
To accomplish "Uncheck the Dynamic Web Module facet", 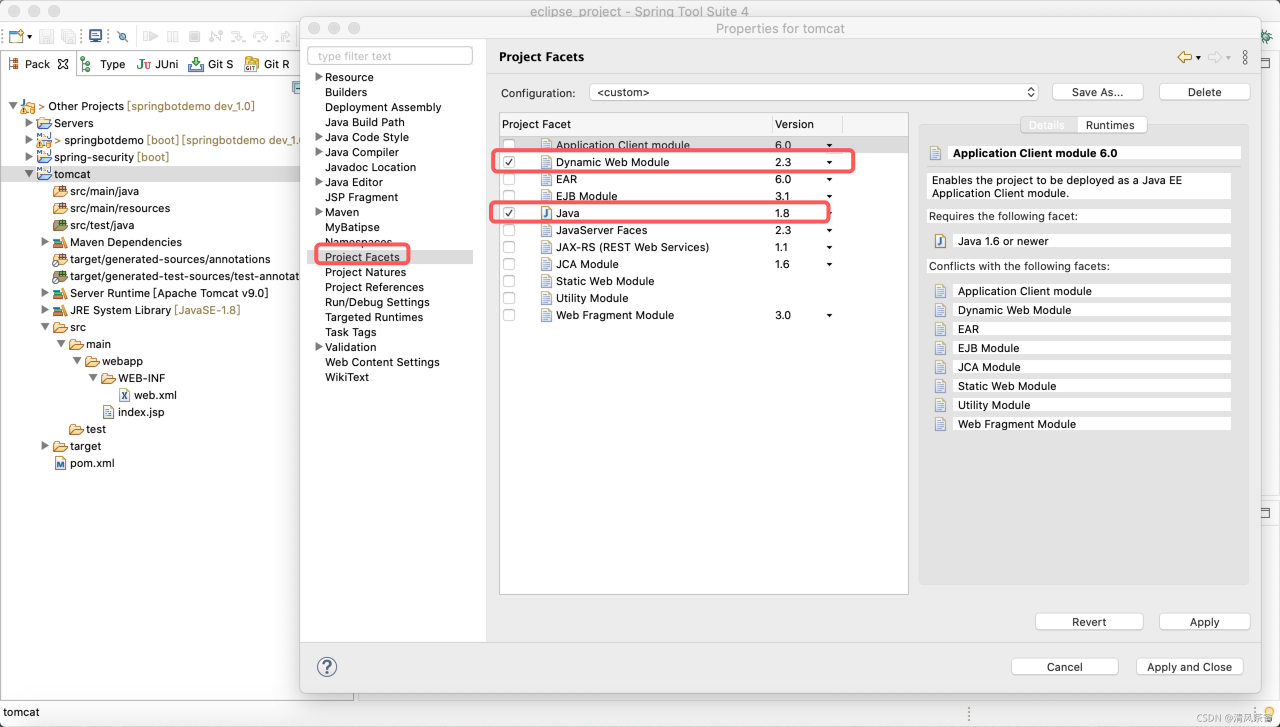I will click(509, 162).
